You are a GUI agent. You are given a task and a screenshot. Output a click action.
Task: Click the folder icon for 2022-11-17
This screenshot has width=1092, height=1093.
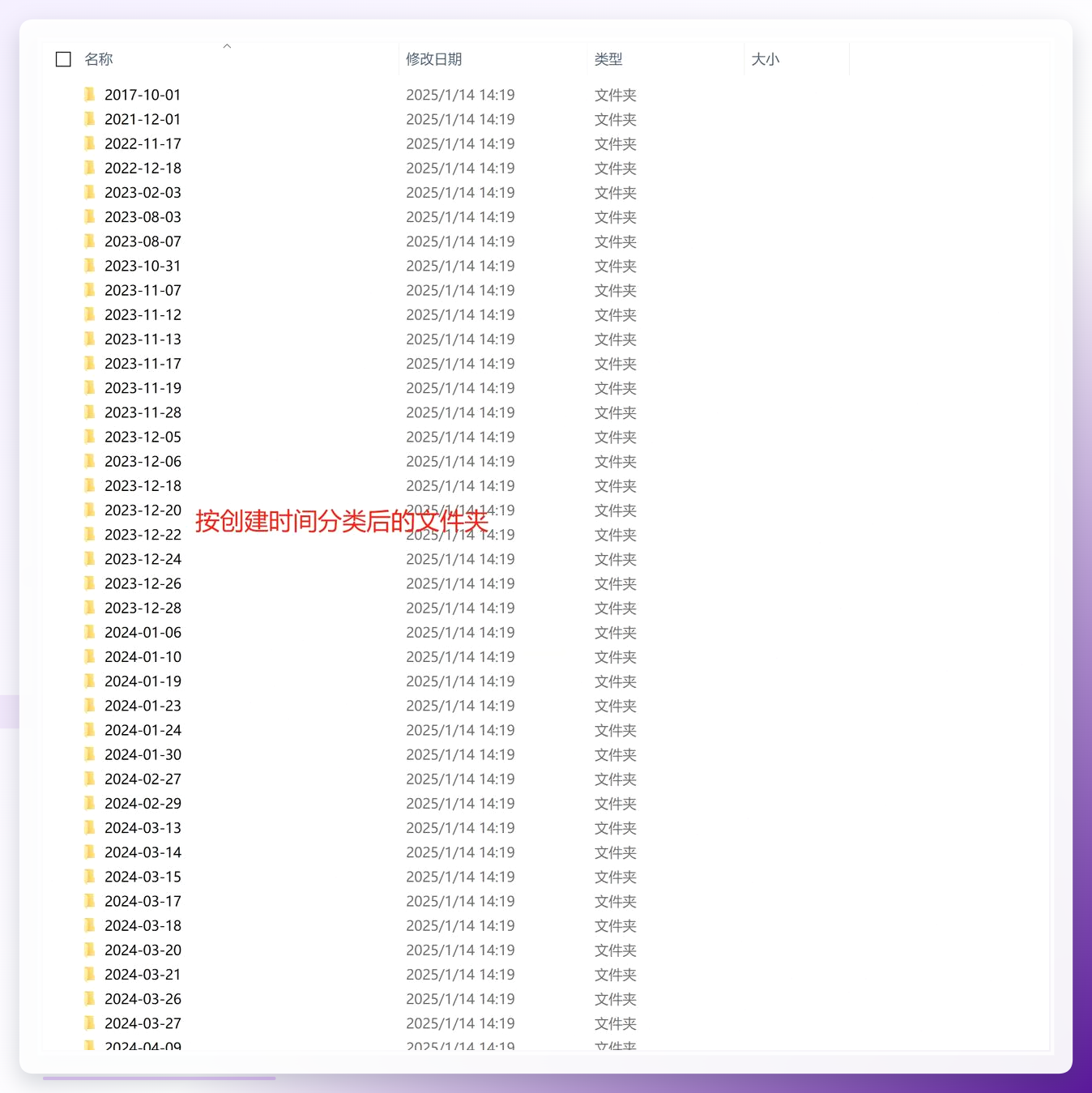point(90,143)
